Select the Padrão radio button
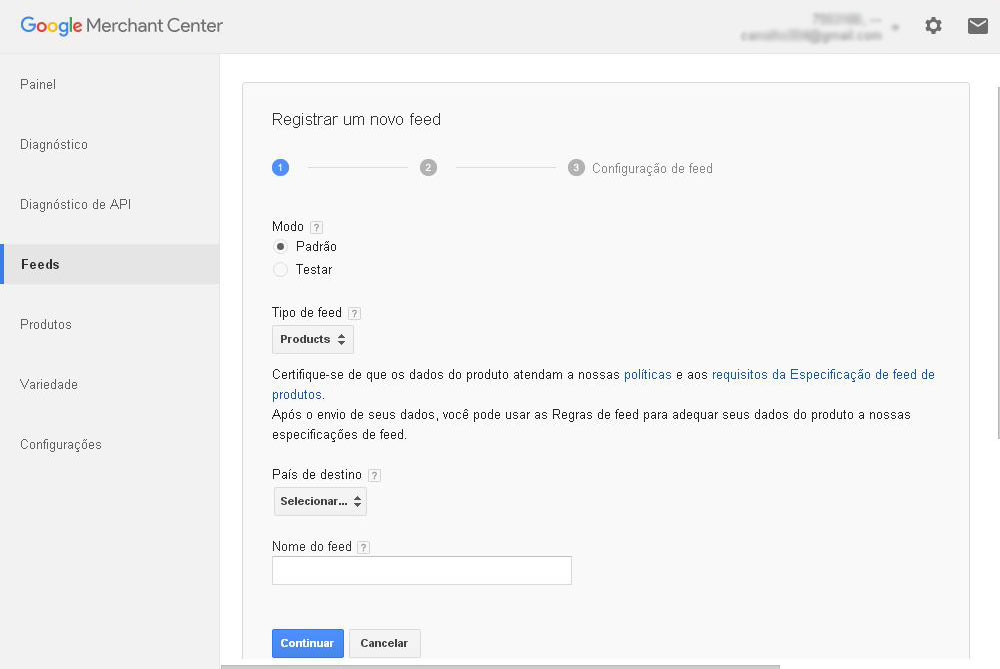1000x669 pixels. 280,247
